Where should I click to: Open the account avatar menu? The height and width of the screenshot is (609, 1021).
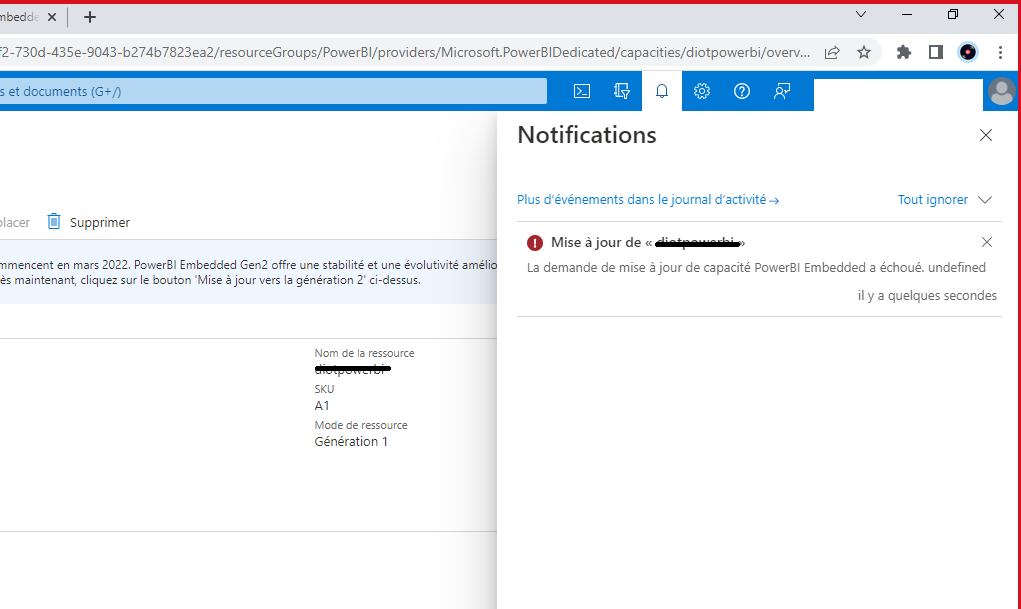pos(1001,91)
